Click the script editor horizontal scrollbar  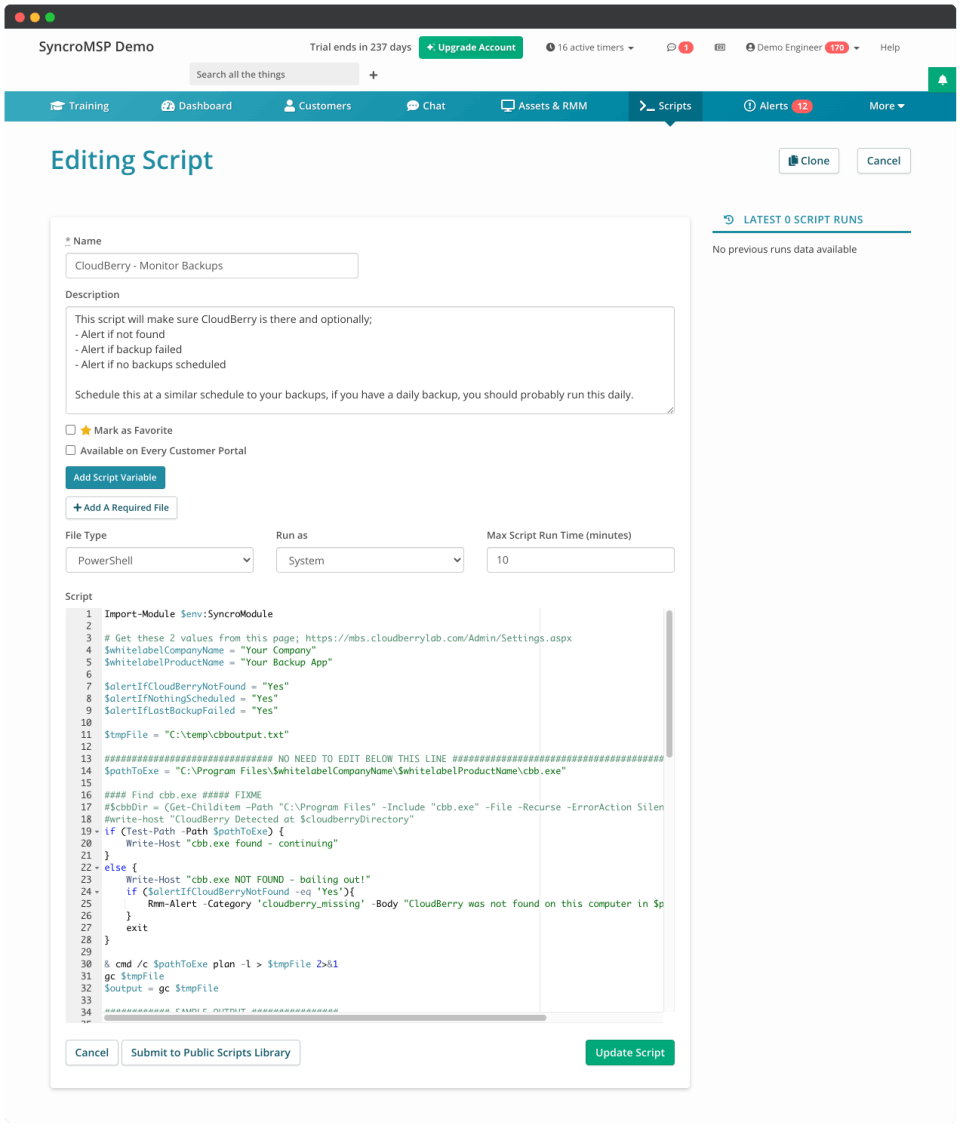tap(325, 1018)
